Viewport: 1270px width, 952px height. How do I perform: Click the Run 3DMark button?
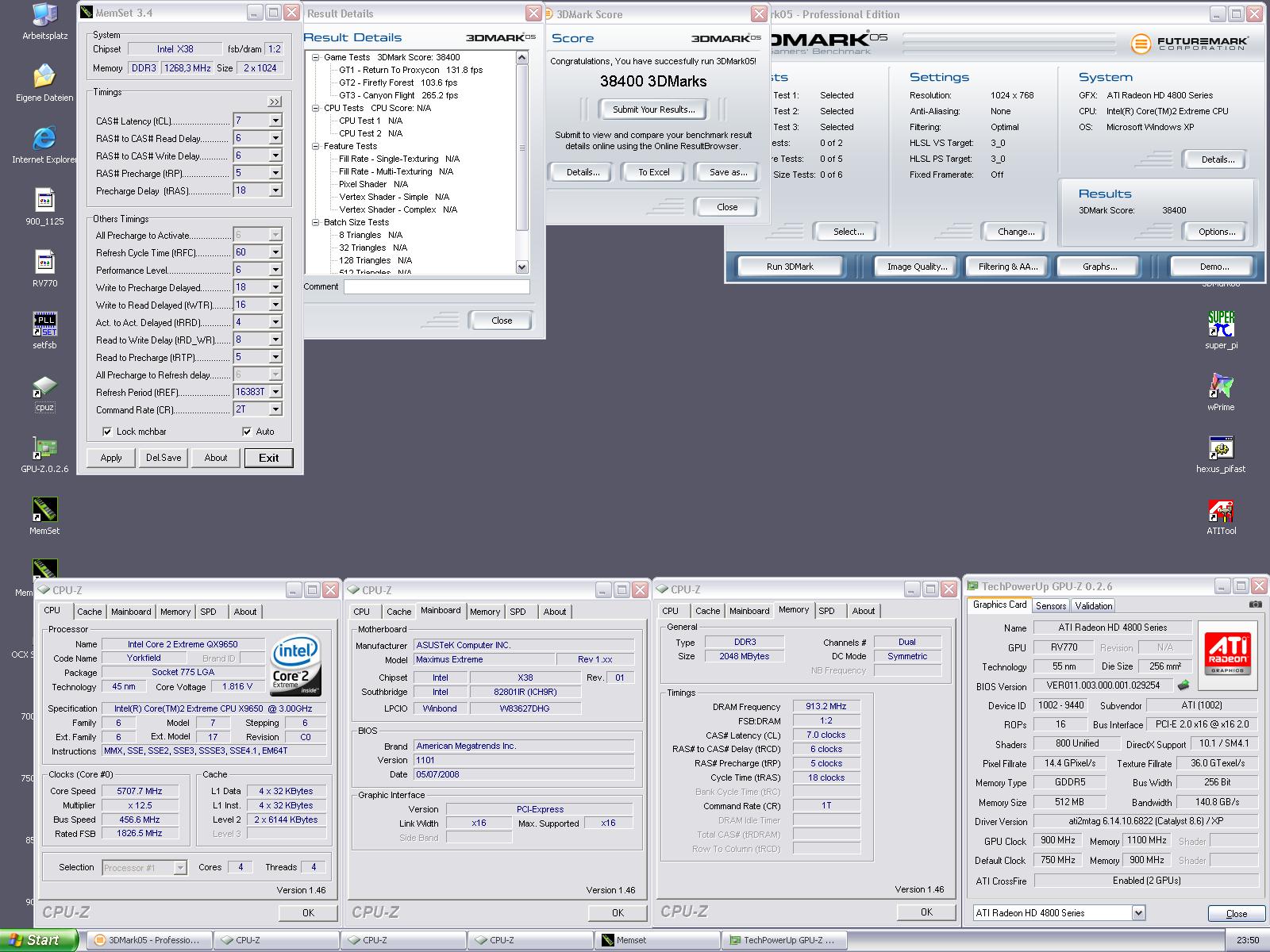pos(790,267)
